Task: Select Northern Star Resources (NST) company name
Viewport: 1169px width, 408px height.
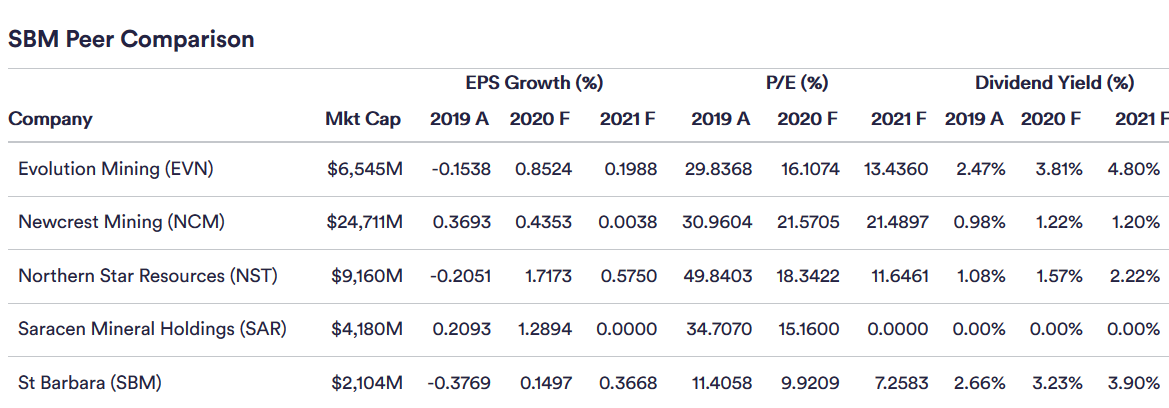Action: point(148,275)
